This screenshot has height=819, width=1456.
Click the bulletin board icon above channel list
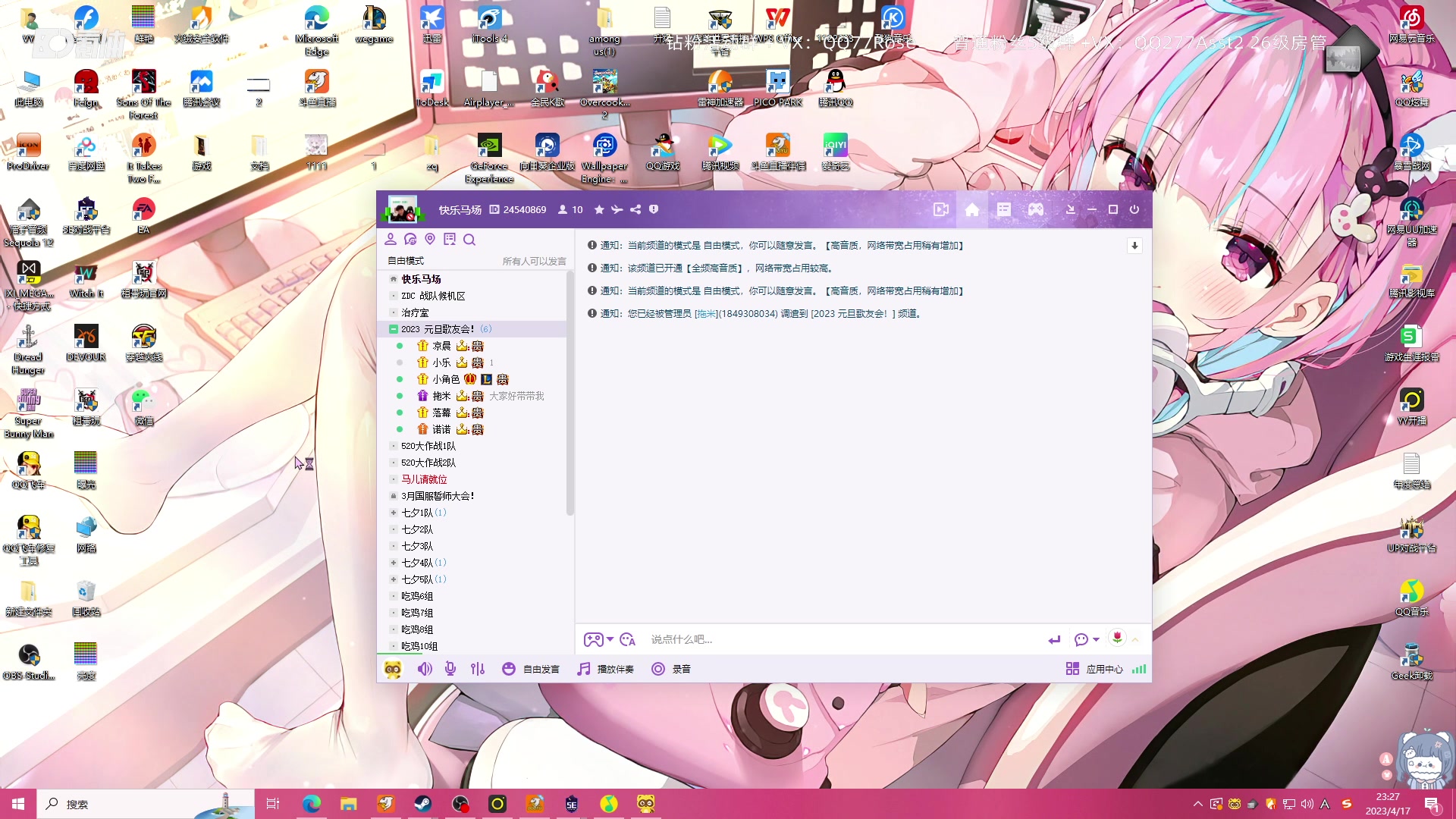[x=450, y=240]
